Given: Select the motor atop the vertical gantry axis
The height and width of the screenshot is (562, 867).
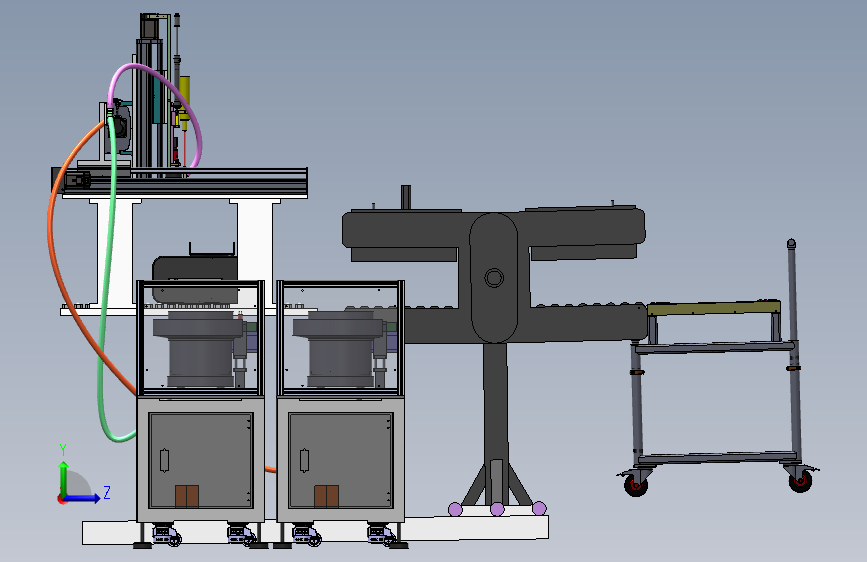Looking at the screenshot, I should coord(150,27).
